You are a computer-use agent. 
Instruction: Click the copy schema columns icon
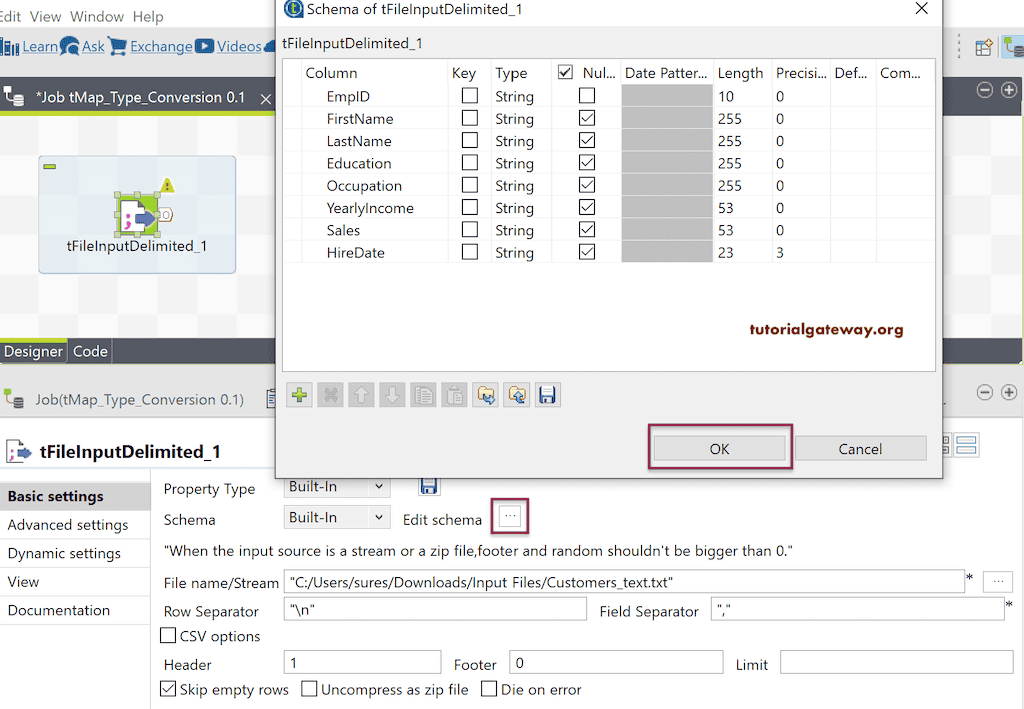(423, 394)
